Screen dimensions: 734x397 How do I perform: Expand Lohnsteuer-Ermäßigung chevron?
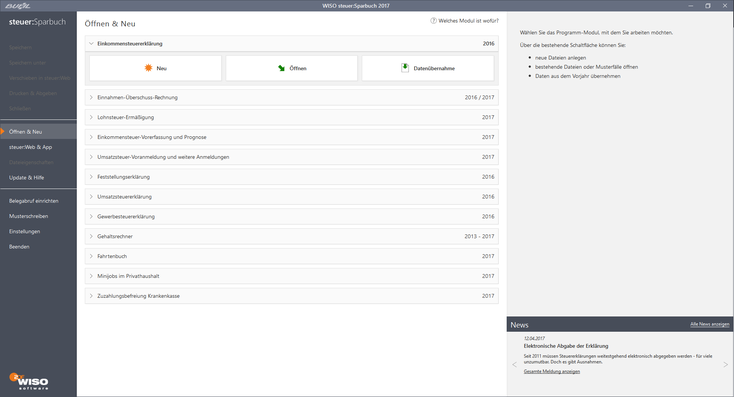tap(91, 117)
